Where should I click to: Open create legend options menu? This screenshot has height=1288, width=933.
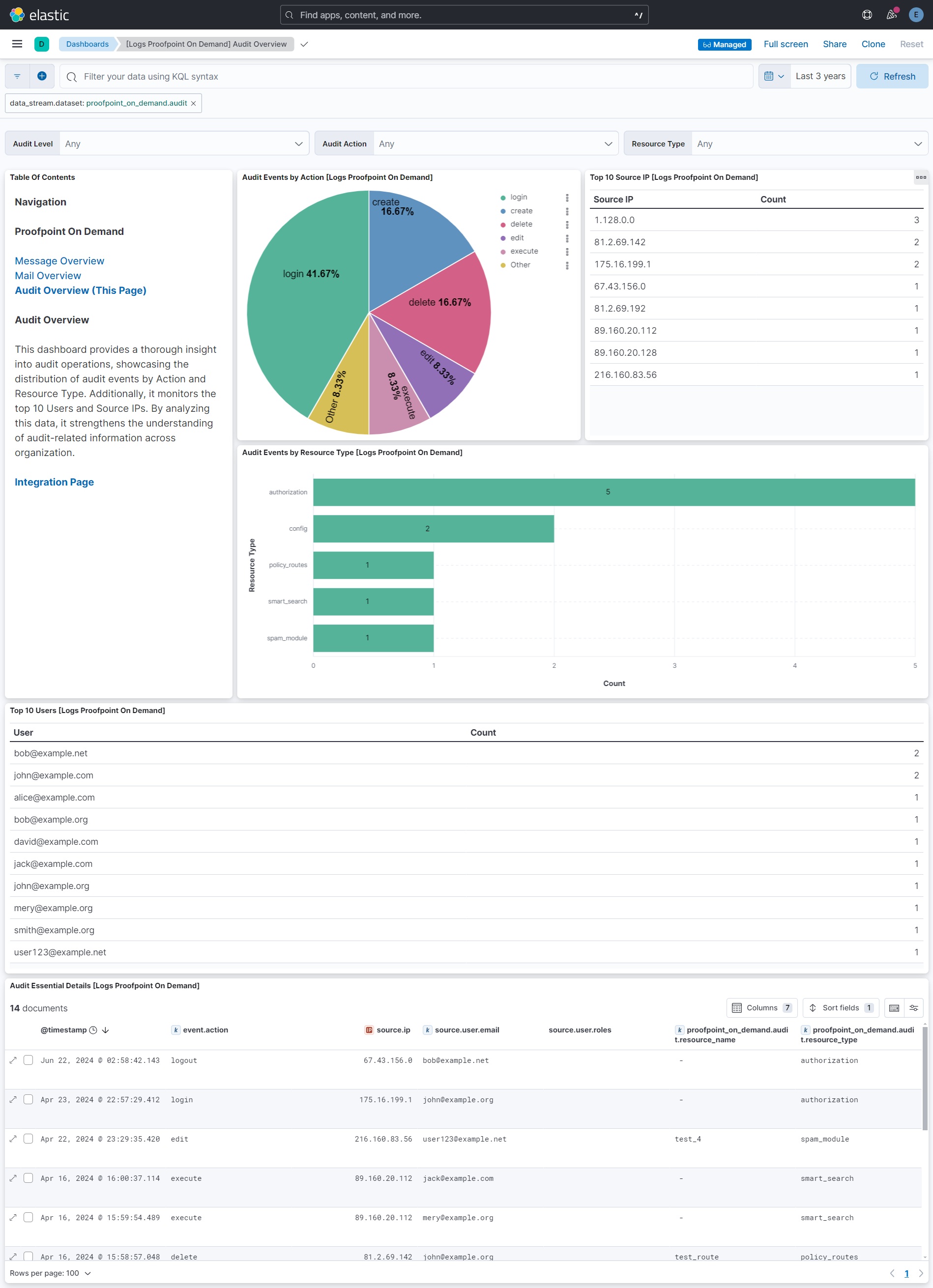point(566,211)
